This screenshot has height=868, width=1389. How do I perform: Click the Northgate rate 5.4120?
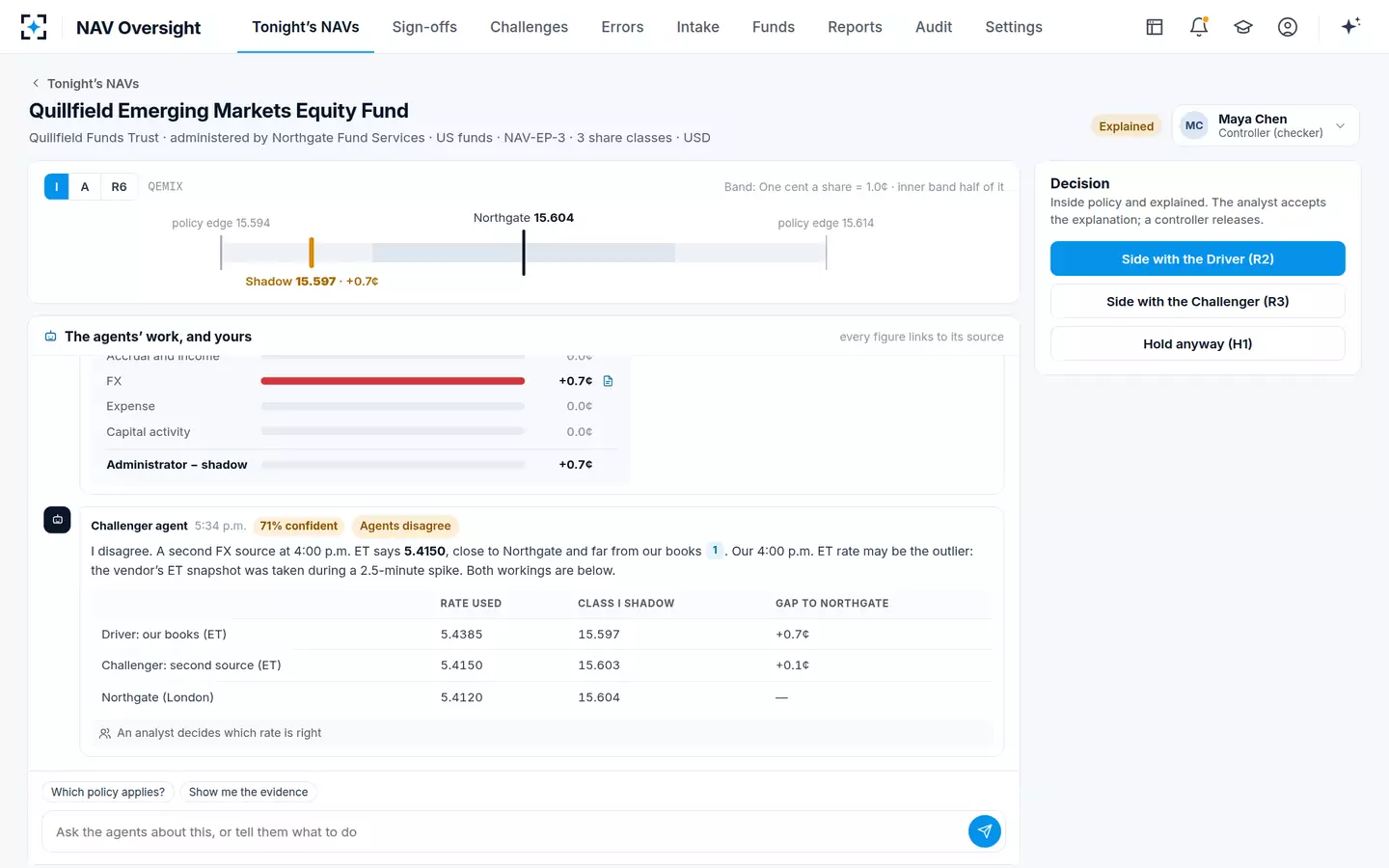tap(461, 697)
